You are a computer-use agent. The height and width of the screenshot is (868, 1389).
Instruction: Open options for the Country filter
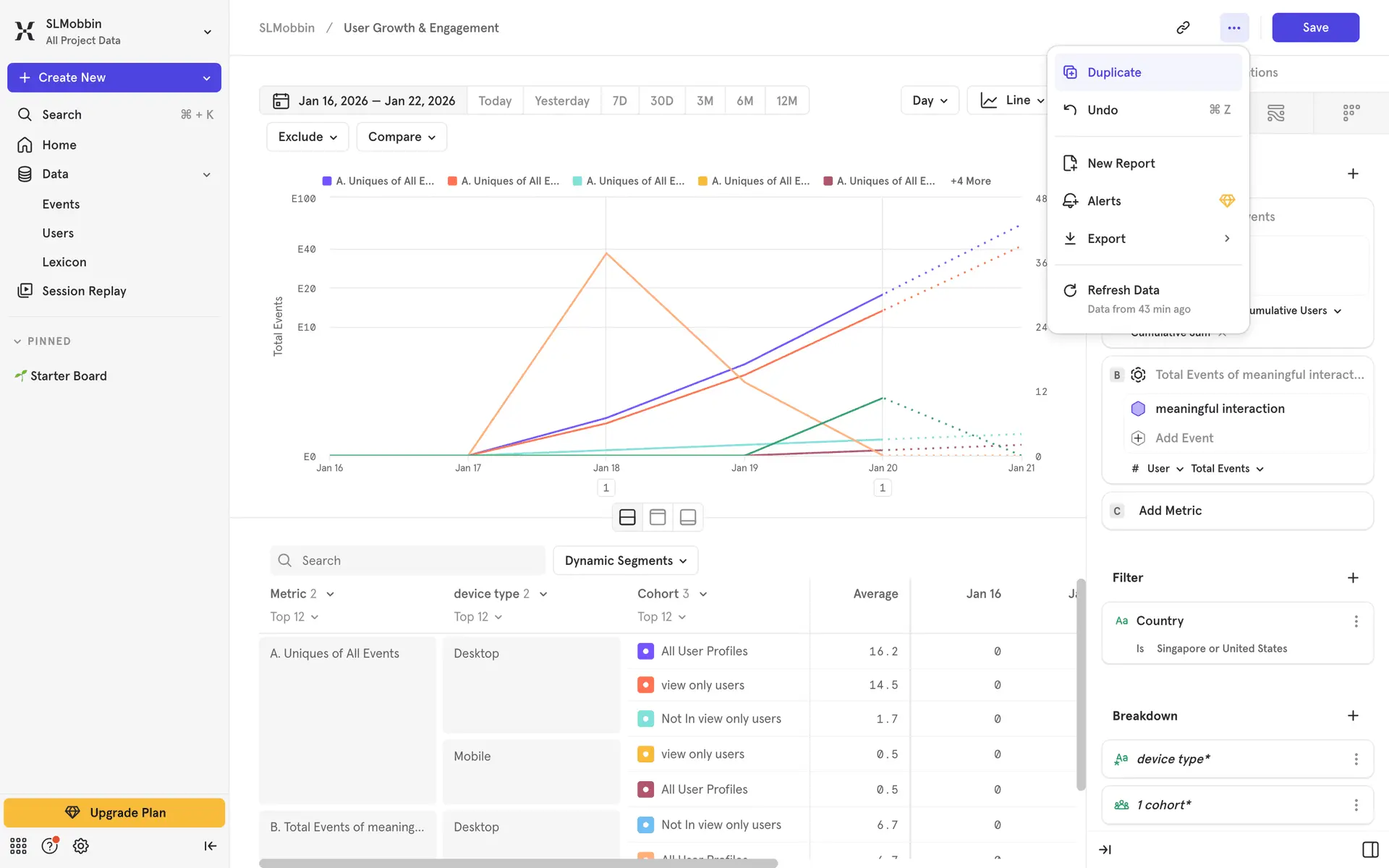[1356, 621]
